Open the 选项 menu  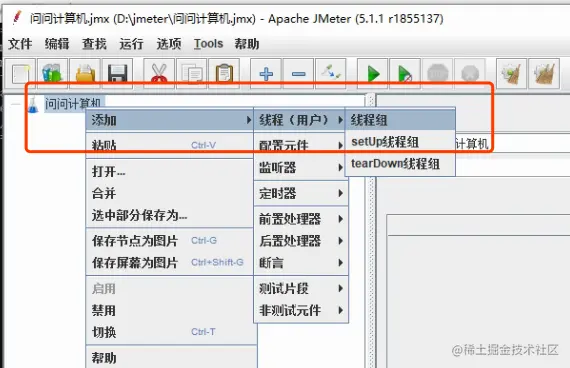point(169,44)
